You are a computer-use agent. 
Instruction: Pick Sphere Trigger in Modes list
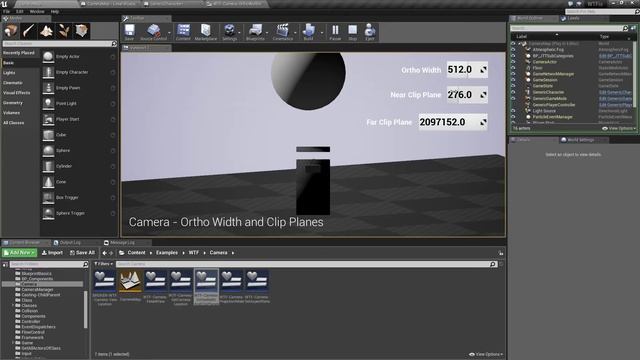(x=79, y=213)
